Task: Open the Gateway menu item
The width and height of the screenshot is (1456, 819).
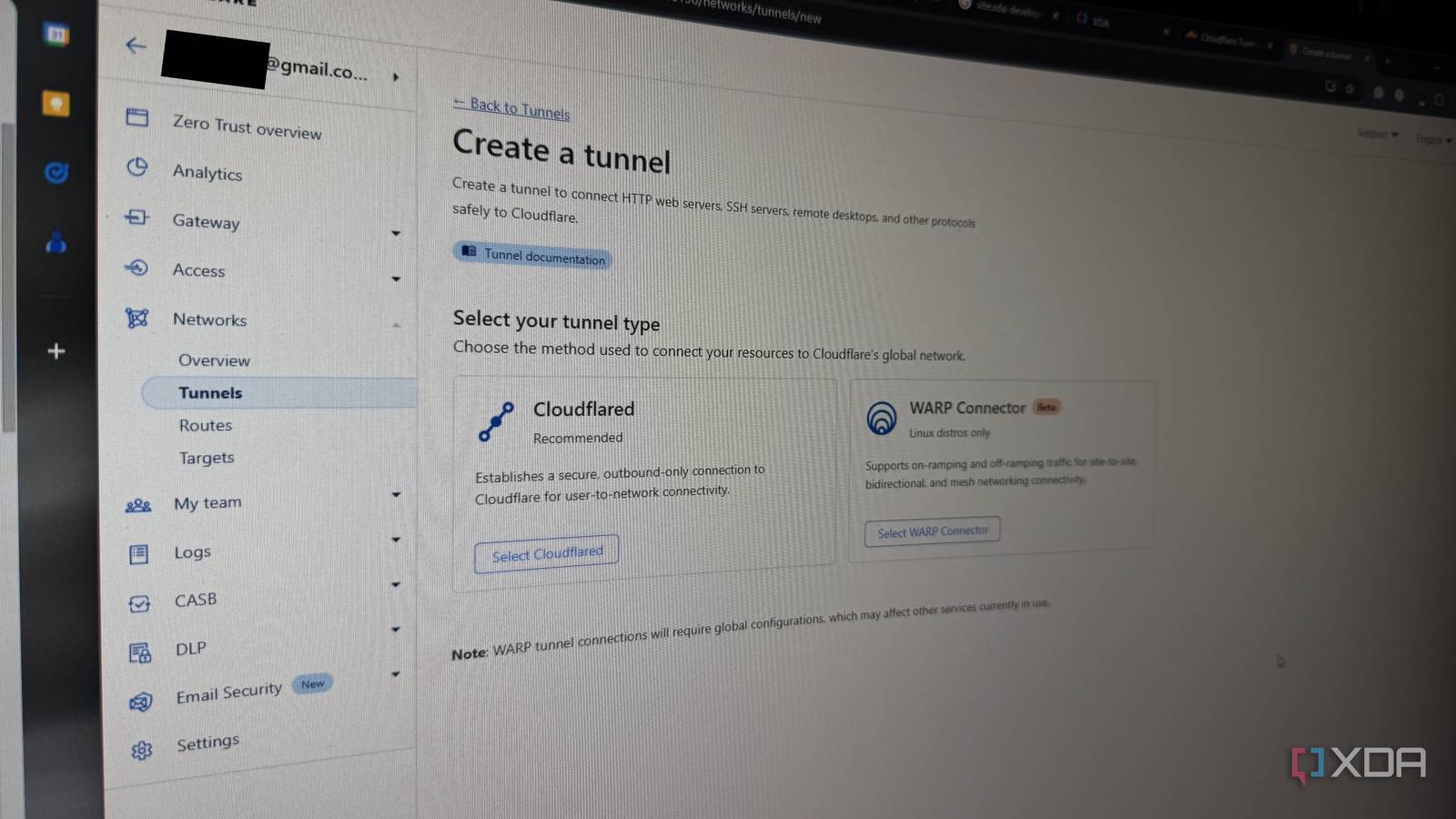Action: 206,221
